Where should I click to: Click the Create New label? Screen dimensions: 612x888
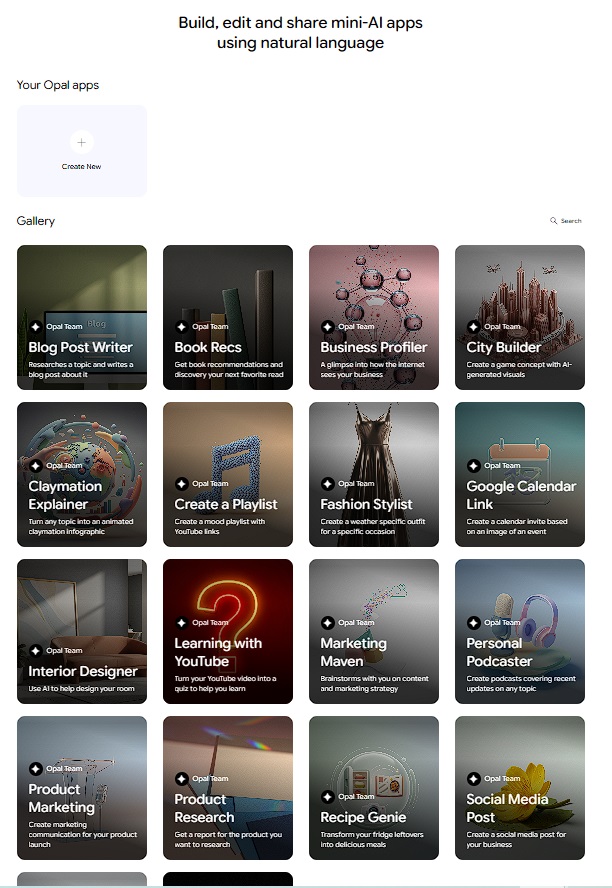coord(81,167)
